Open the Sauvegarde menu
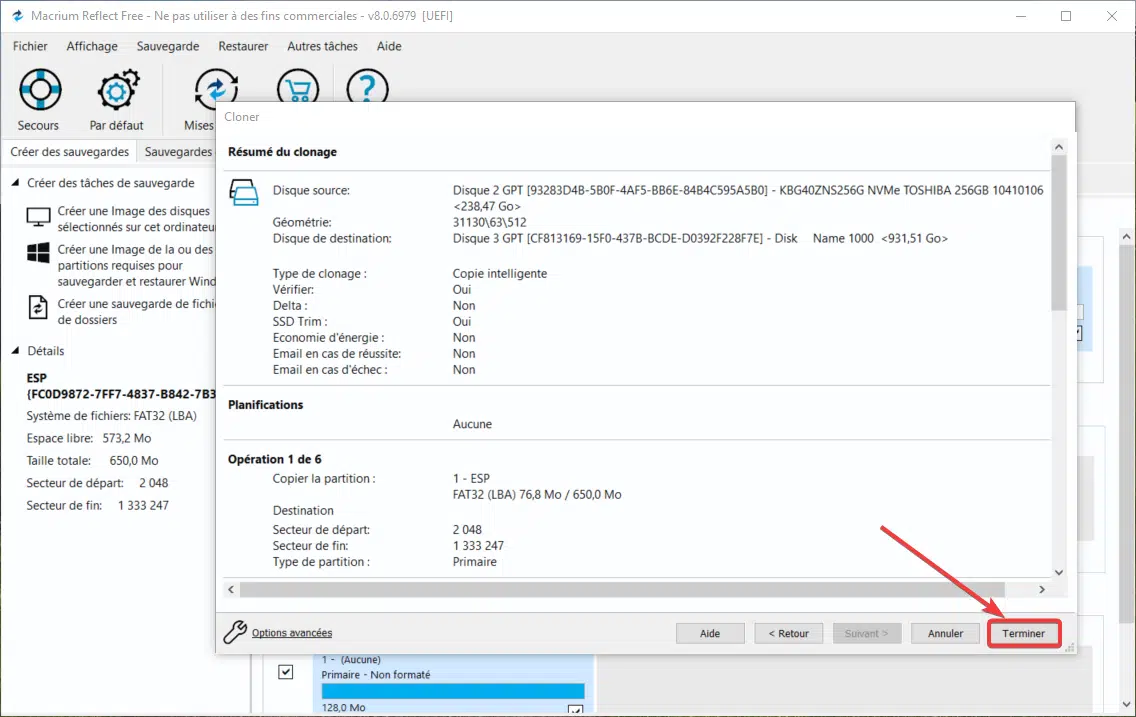 pos(168,46)
